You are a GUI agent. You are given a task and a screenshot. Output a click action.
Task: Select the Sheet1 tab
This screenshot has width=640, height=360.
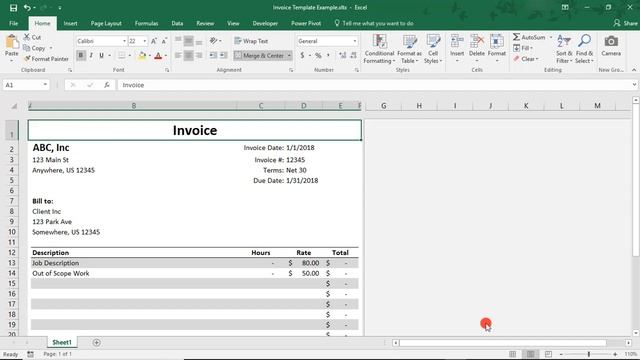62,342
